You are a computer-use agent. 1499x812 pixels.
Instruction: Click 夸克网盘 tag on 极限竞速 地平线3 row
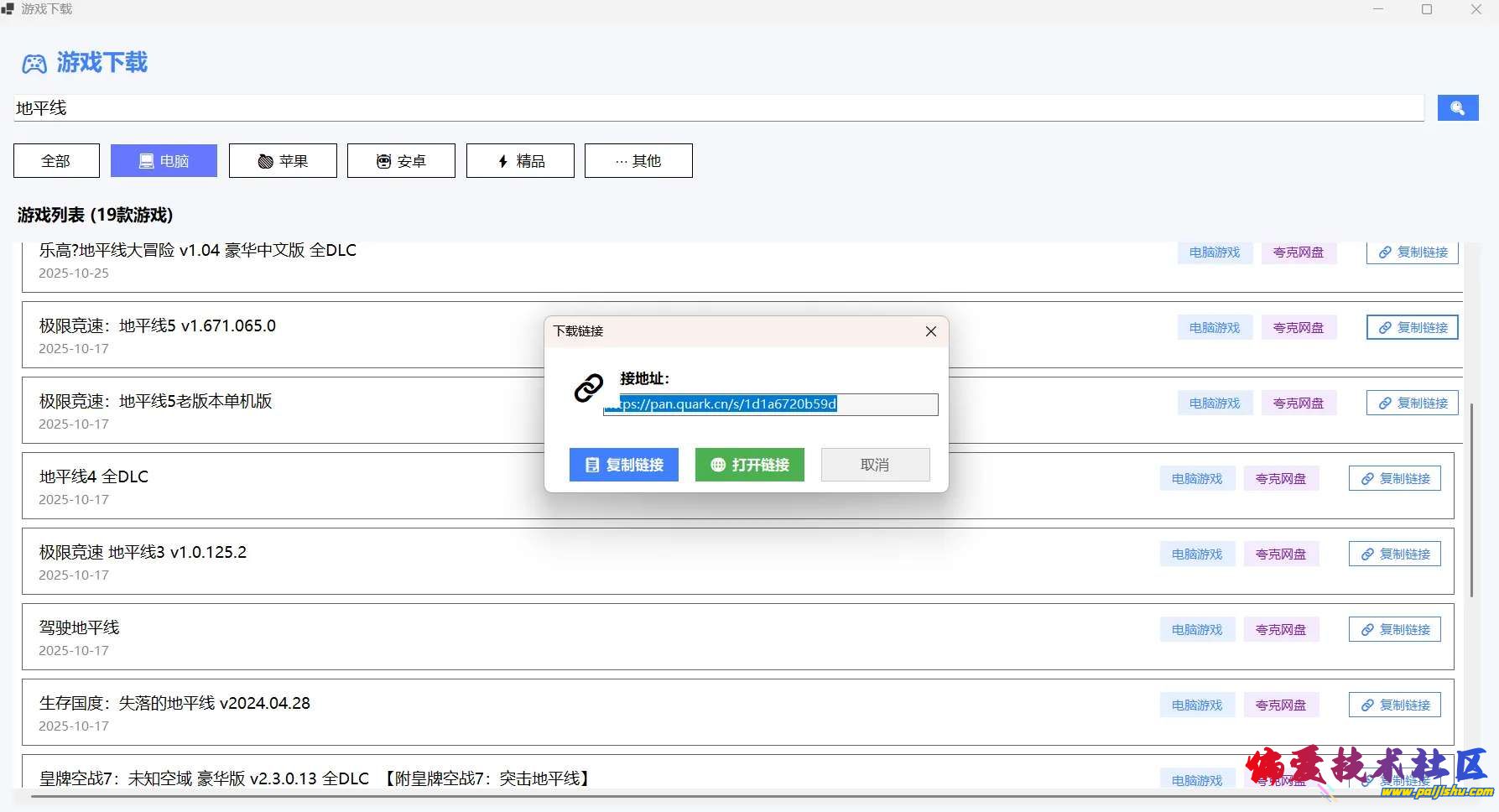point(1280,554)
